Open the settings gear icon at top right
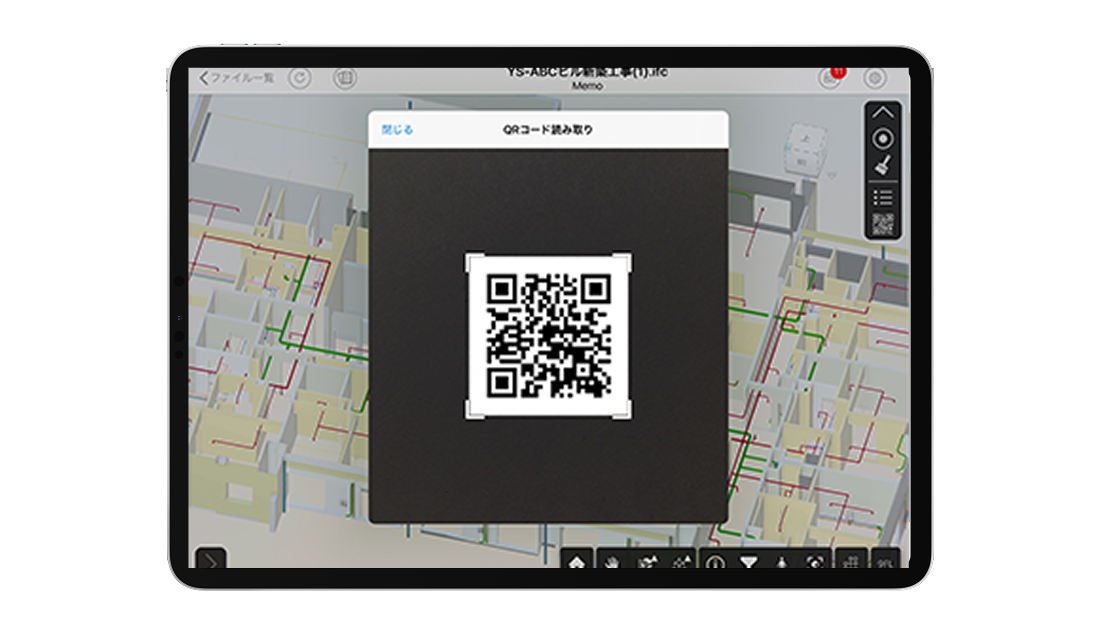The image size is (1100, 641). tap(875, 78)
